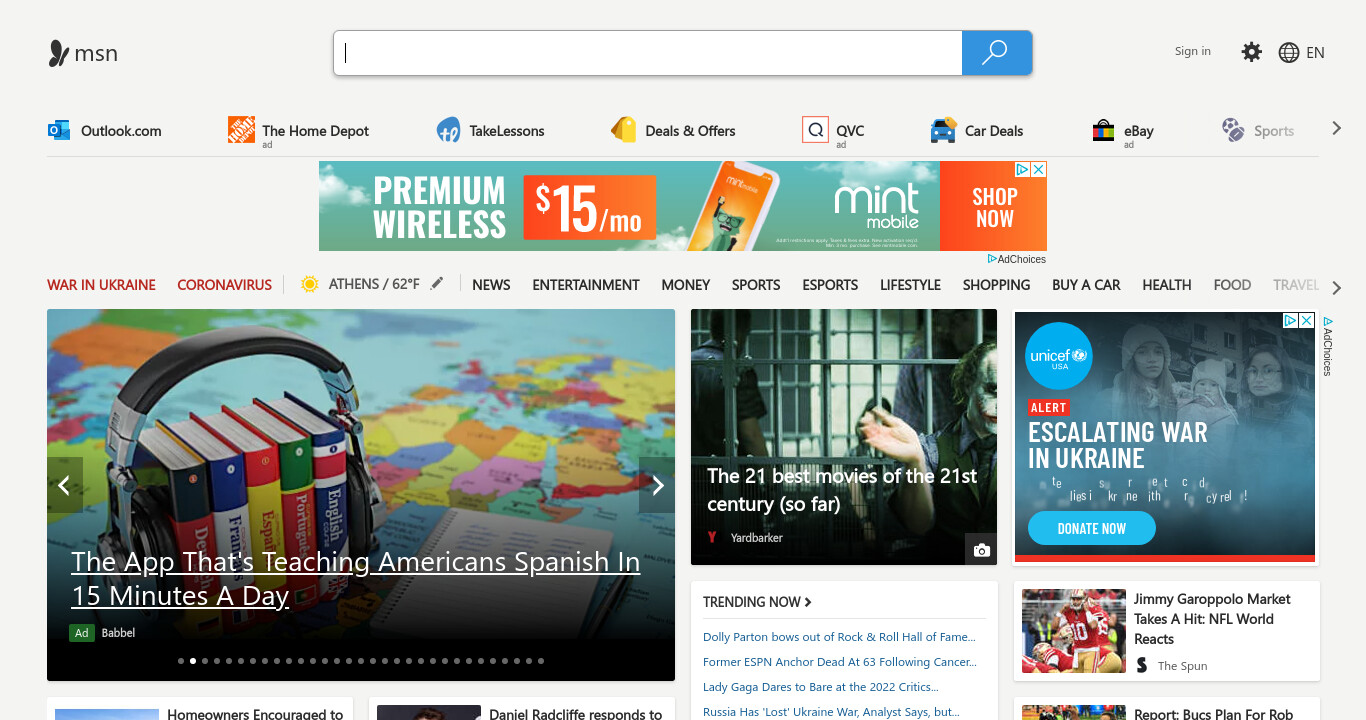The image size is (1366, 720).
Task: Click the blue search magnifier button
Action: point(996,53)
